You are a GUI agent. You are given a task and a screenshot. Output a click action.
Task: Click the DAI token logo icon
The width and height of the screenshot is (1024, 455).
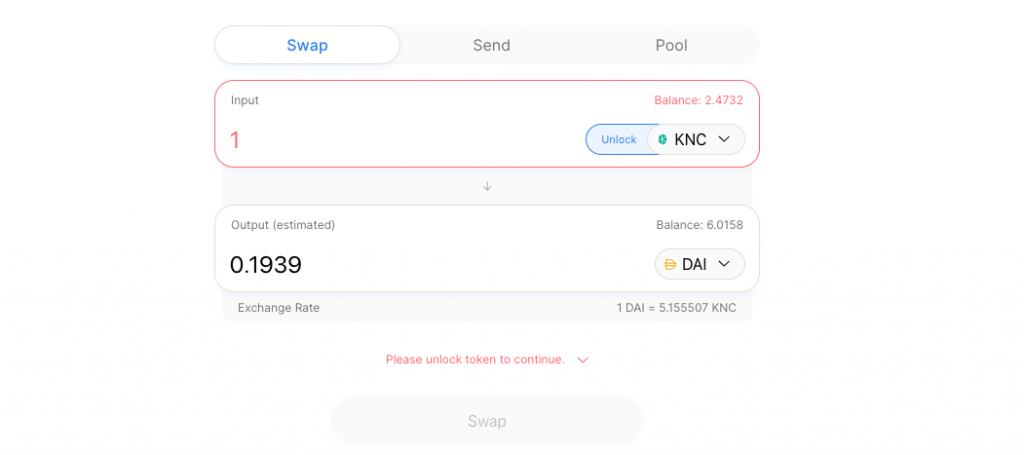(x=670, y=265)
